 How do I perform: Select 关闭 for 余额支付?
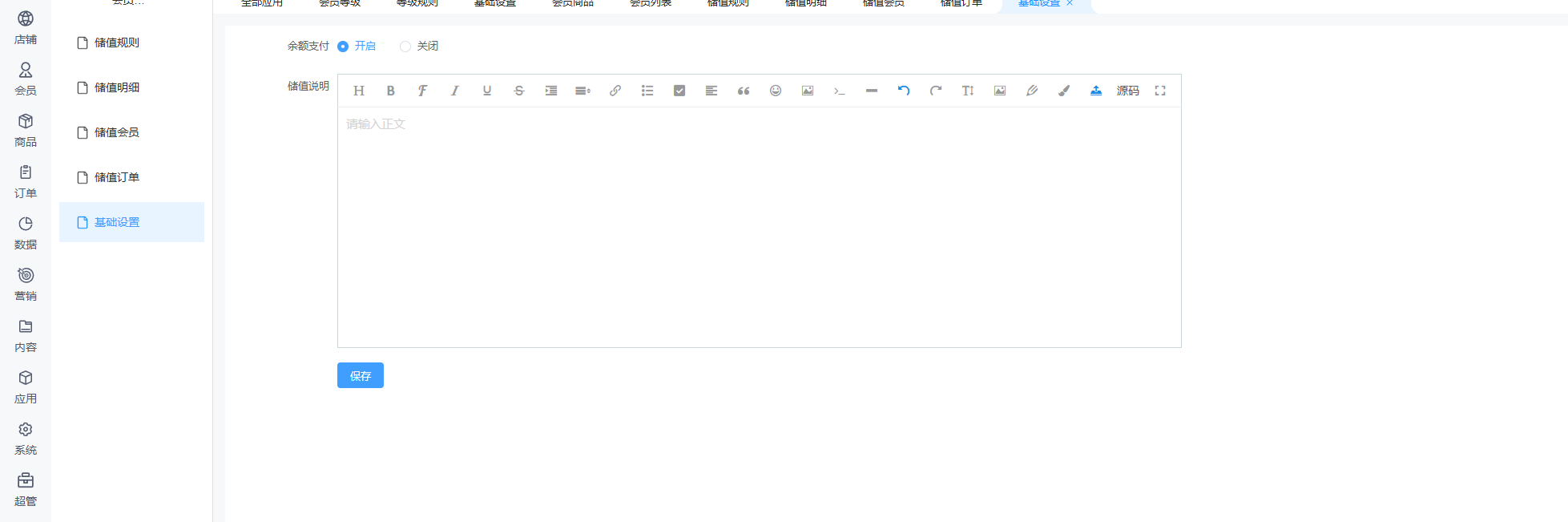[419, 46]
